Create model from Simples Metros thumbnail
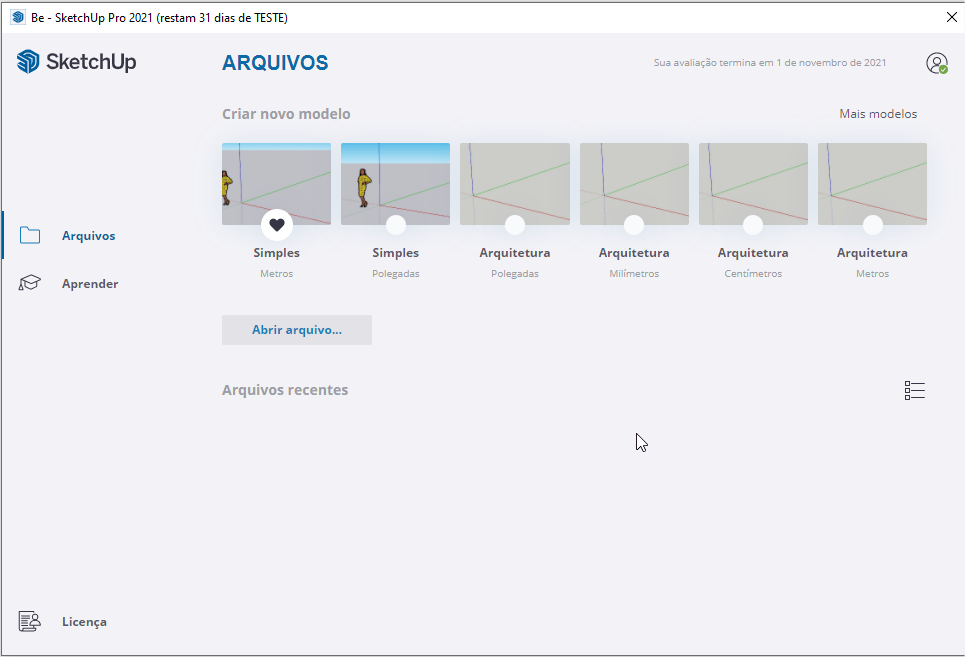Viewport: 965px width, 657px height. [276, 183]
